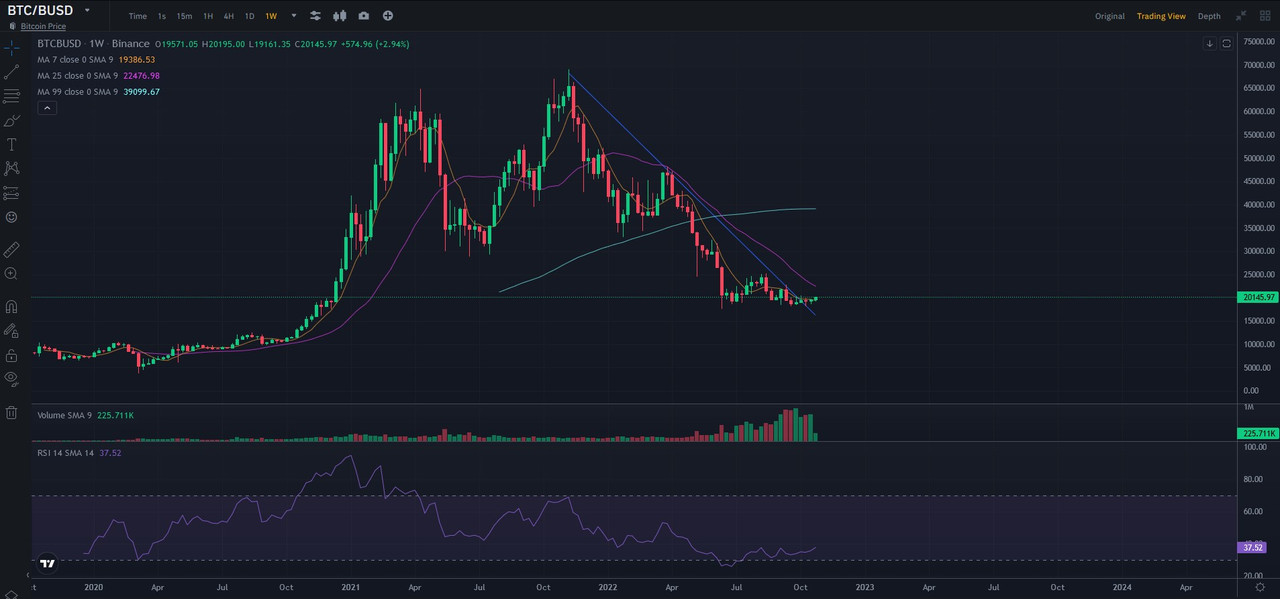Select the 4H interval
This screenshot has height=599, width=1280.
[x=229, y=16]
